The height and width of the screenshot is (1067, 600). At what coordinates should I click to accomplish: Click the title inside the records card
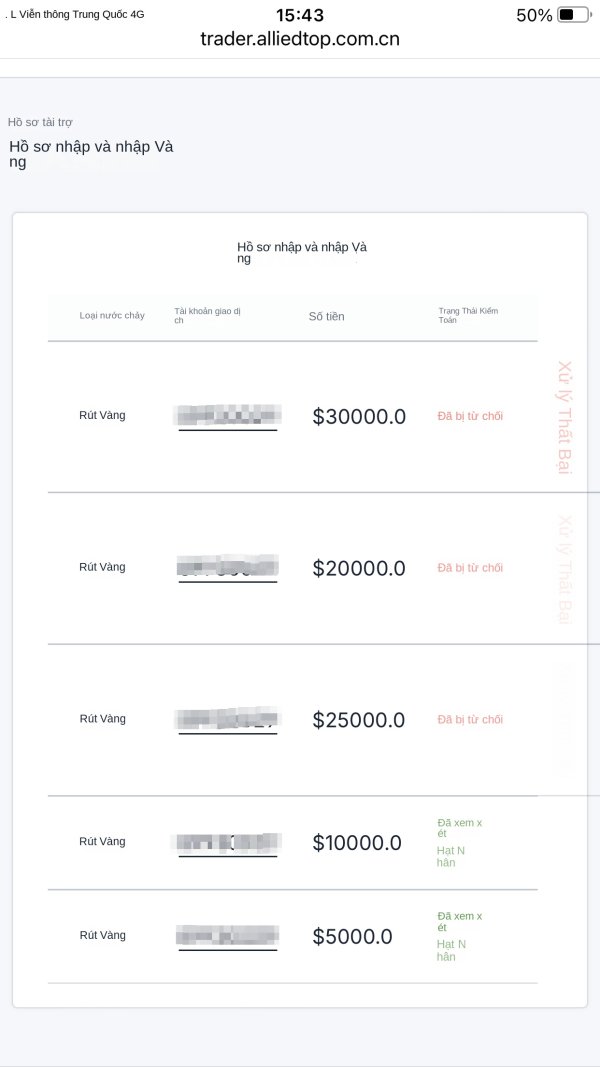301,252
